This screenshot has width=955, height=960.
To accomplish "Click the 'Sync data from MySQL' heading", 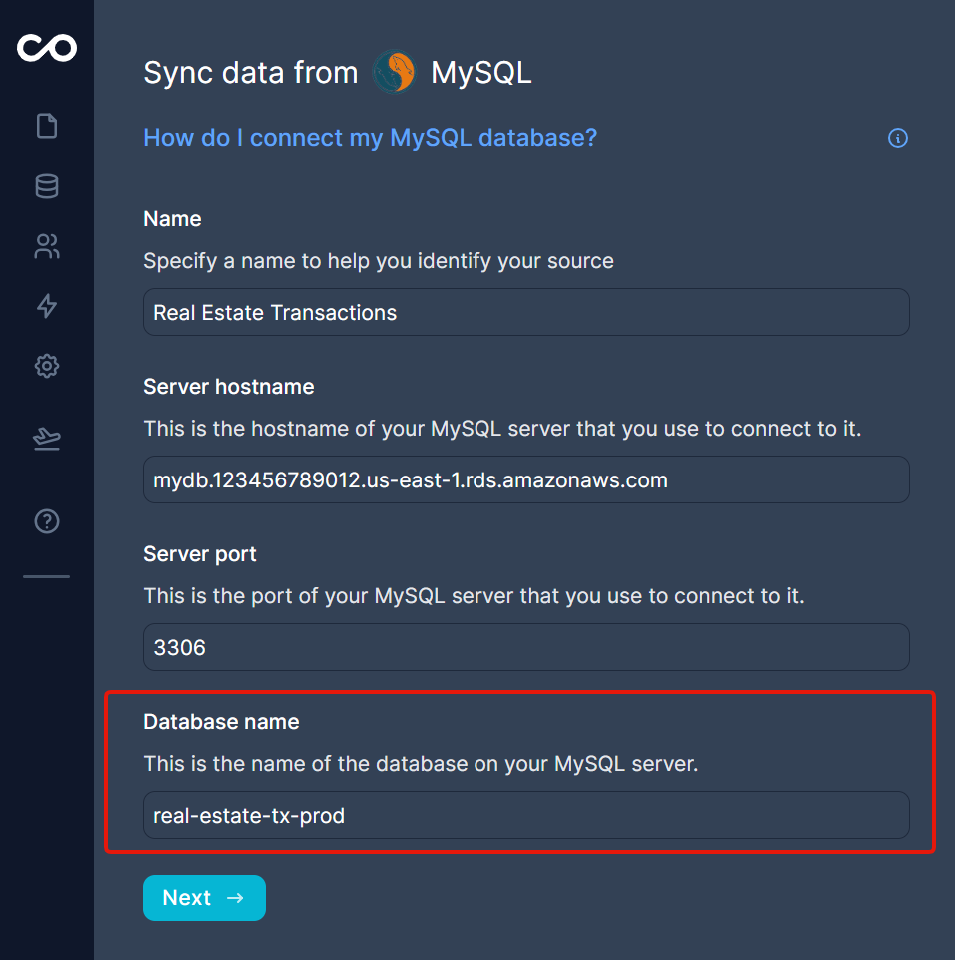I will pos(337,73).
